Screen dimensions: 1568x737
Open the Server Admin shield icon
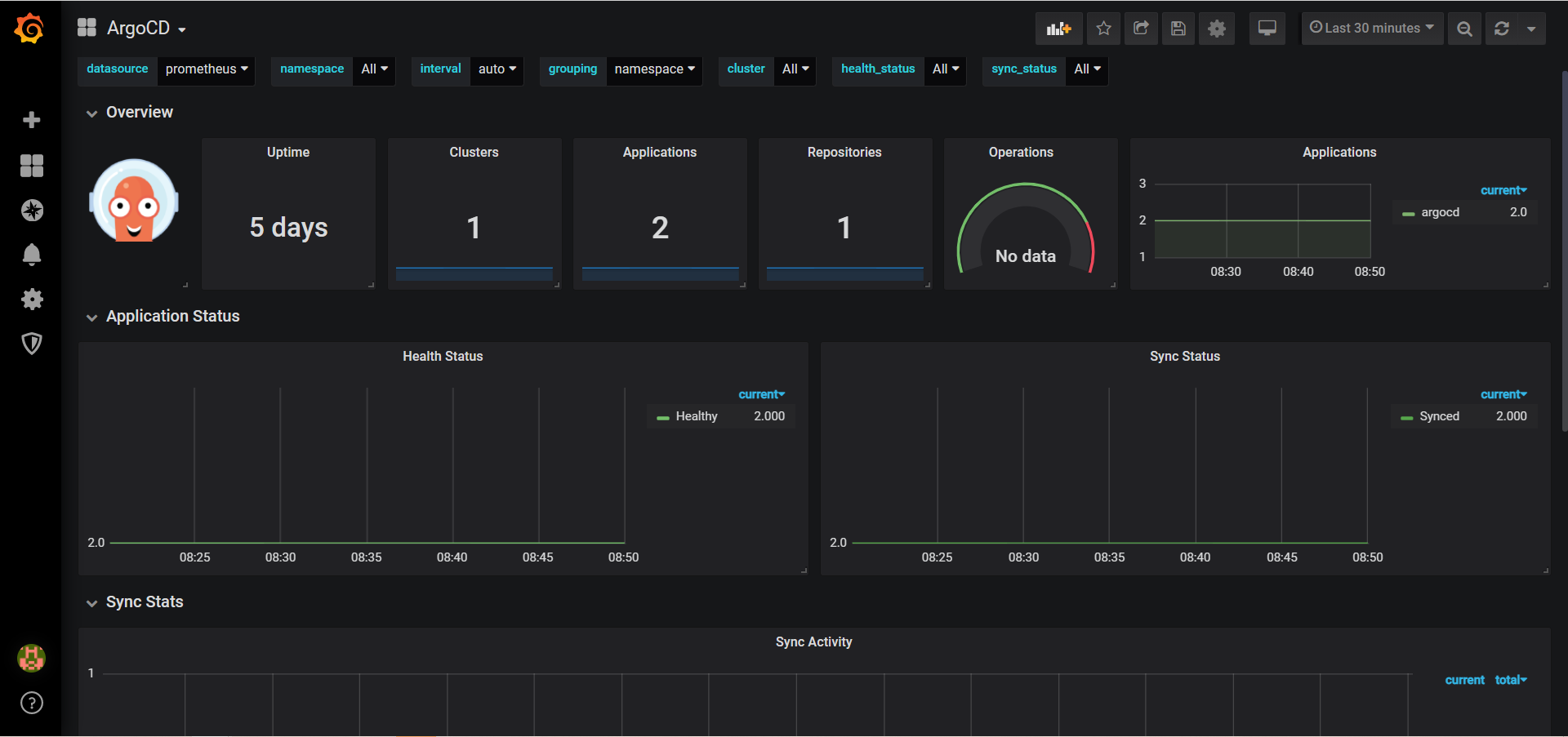[x=32, y=344]
